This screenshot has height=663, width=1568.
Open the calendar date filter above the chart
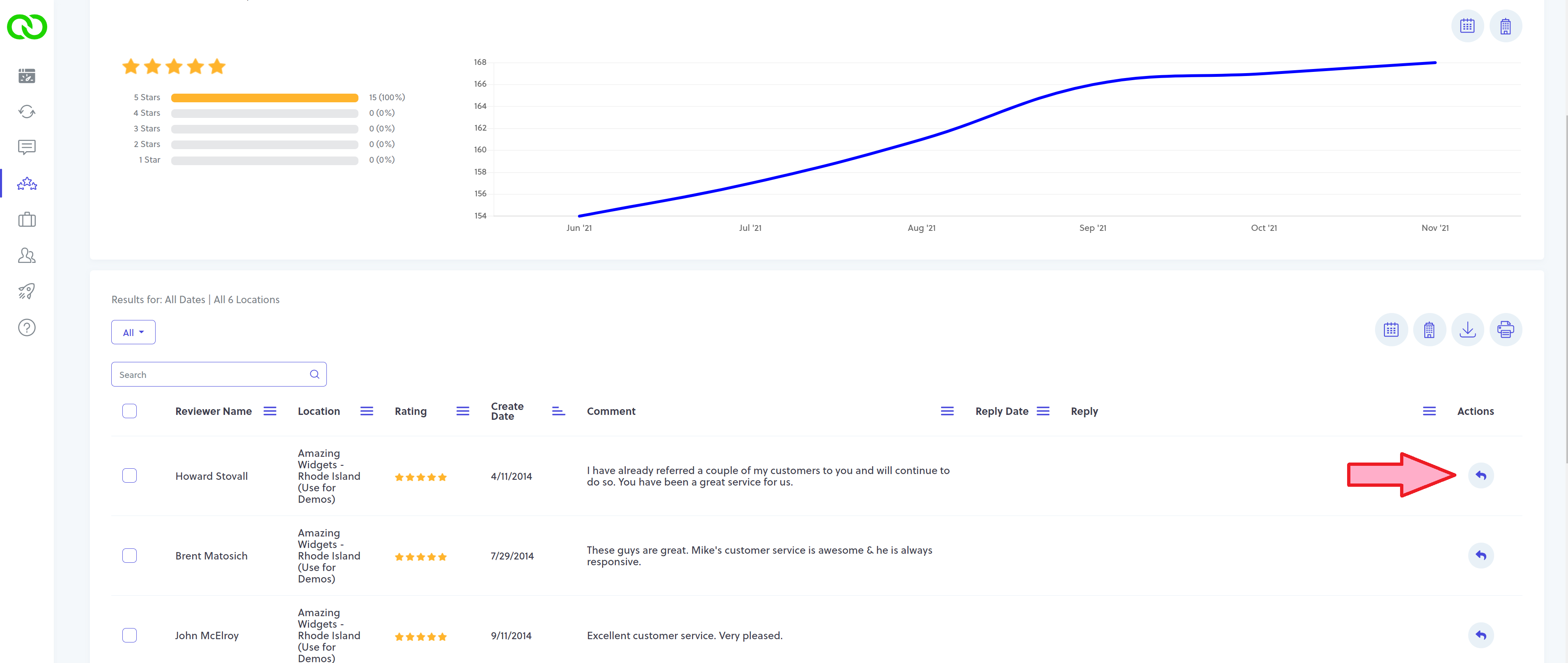pos(1467,26)
